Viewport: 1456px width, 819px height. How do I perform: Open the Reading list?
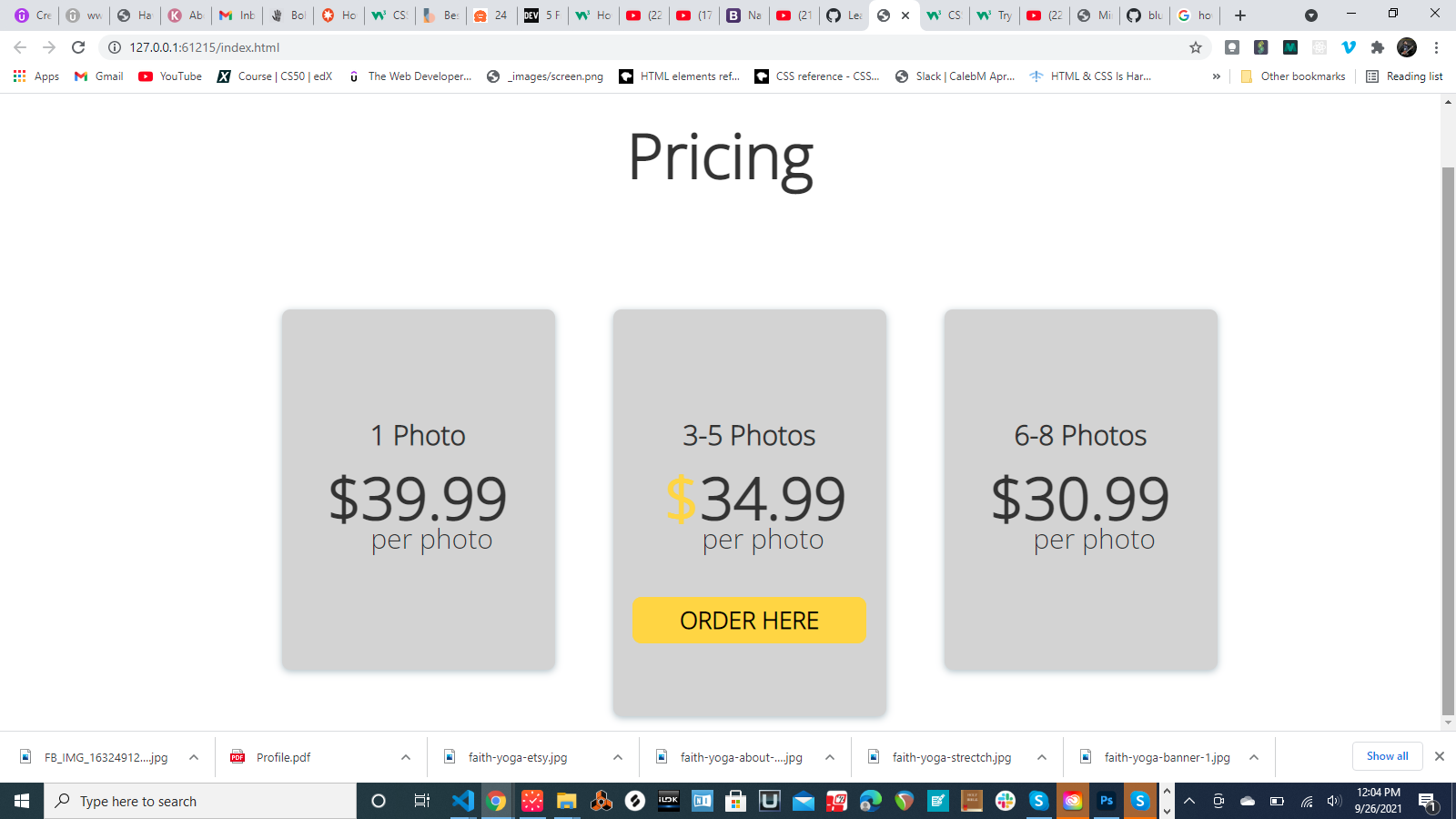1404,76
